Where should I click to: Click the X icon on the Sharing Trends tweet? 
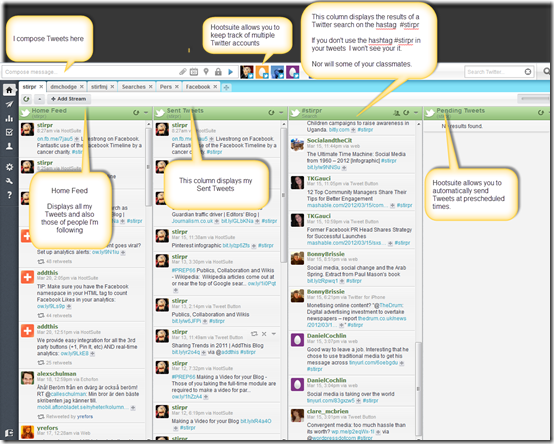point(264,333)
